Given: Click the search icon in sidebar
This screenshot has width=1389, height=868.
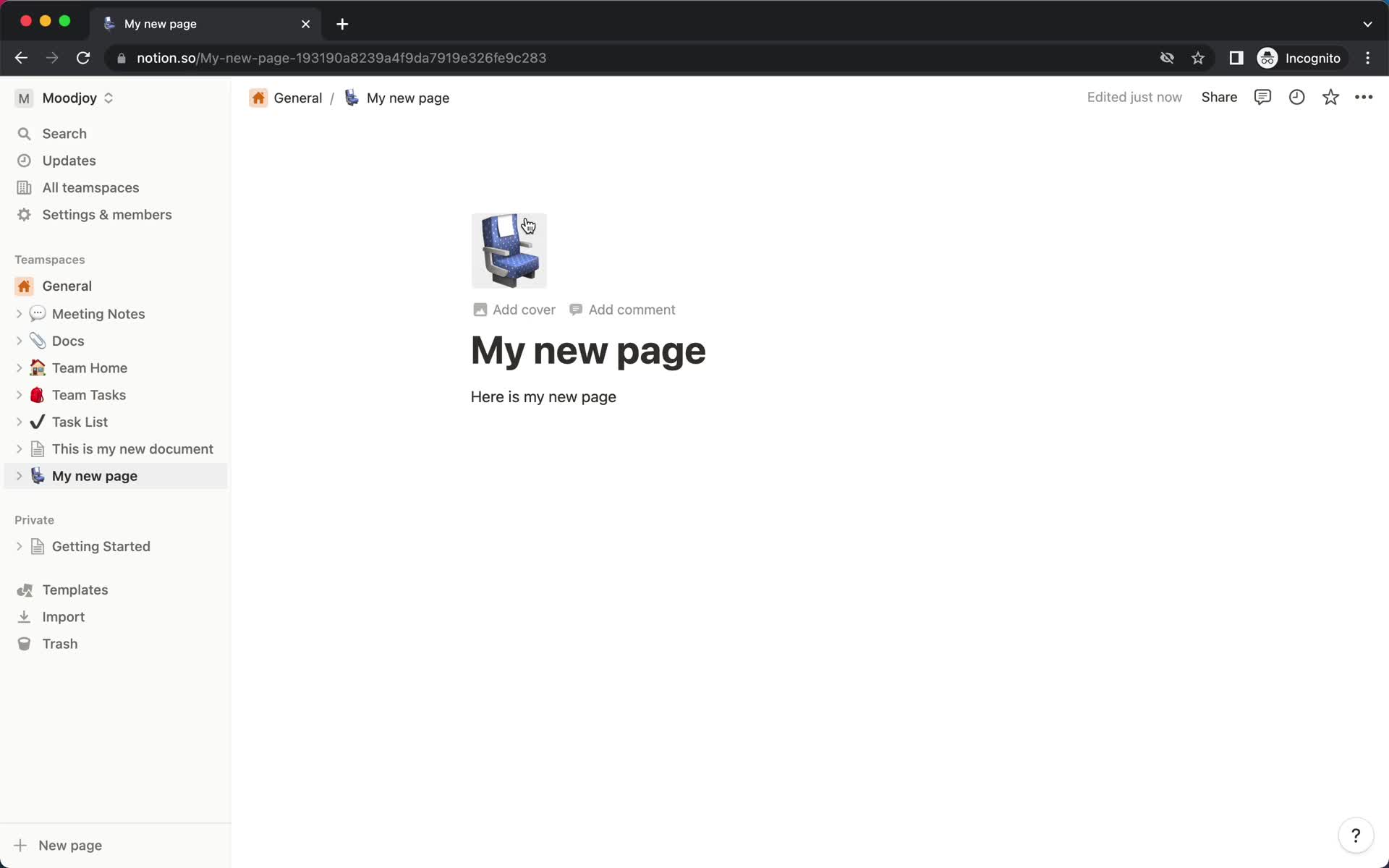Looking at the screenshot, I should pos(24,133).
